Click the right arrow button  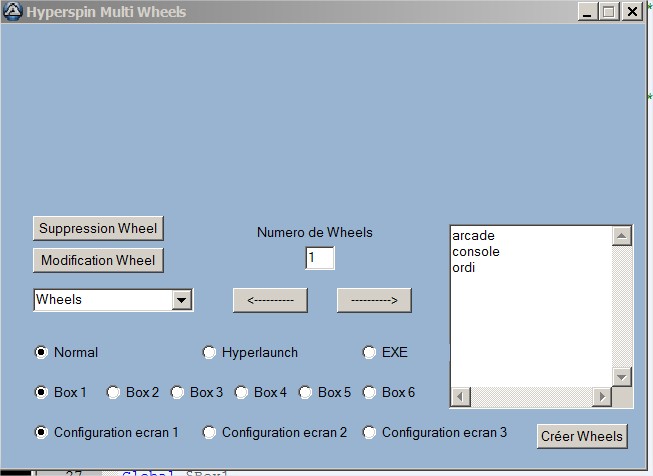point(374,300)
